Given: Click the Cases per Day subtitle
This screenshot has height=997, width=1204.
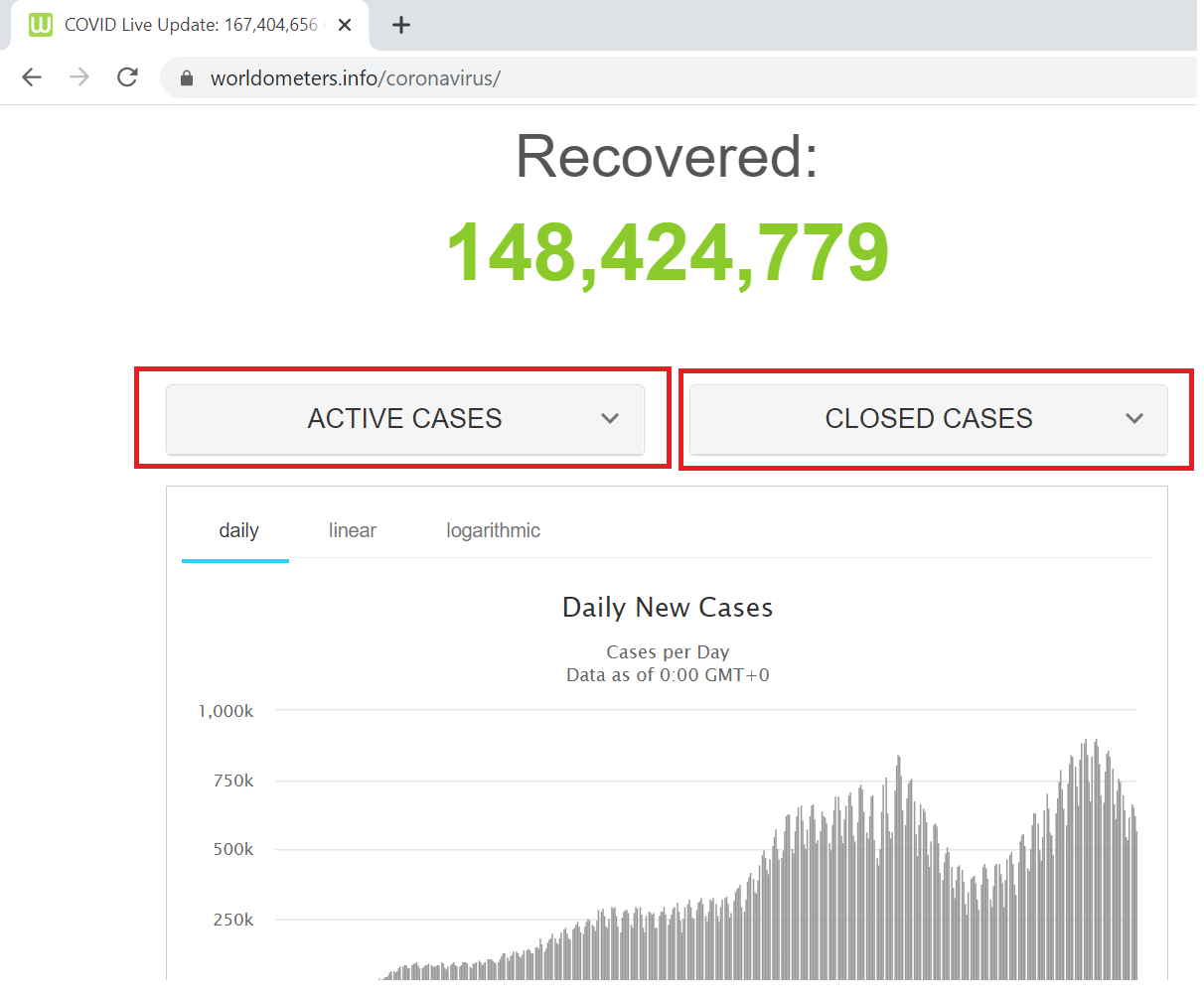Looking at the screenshot, I should pyautogui.click(x=668, y=652).
